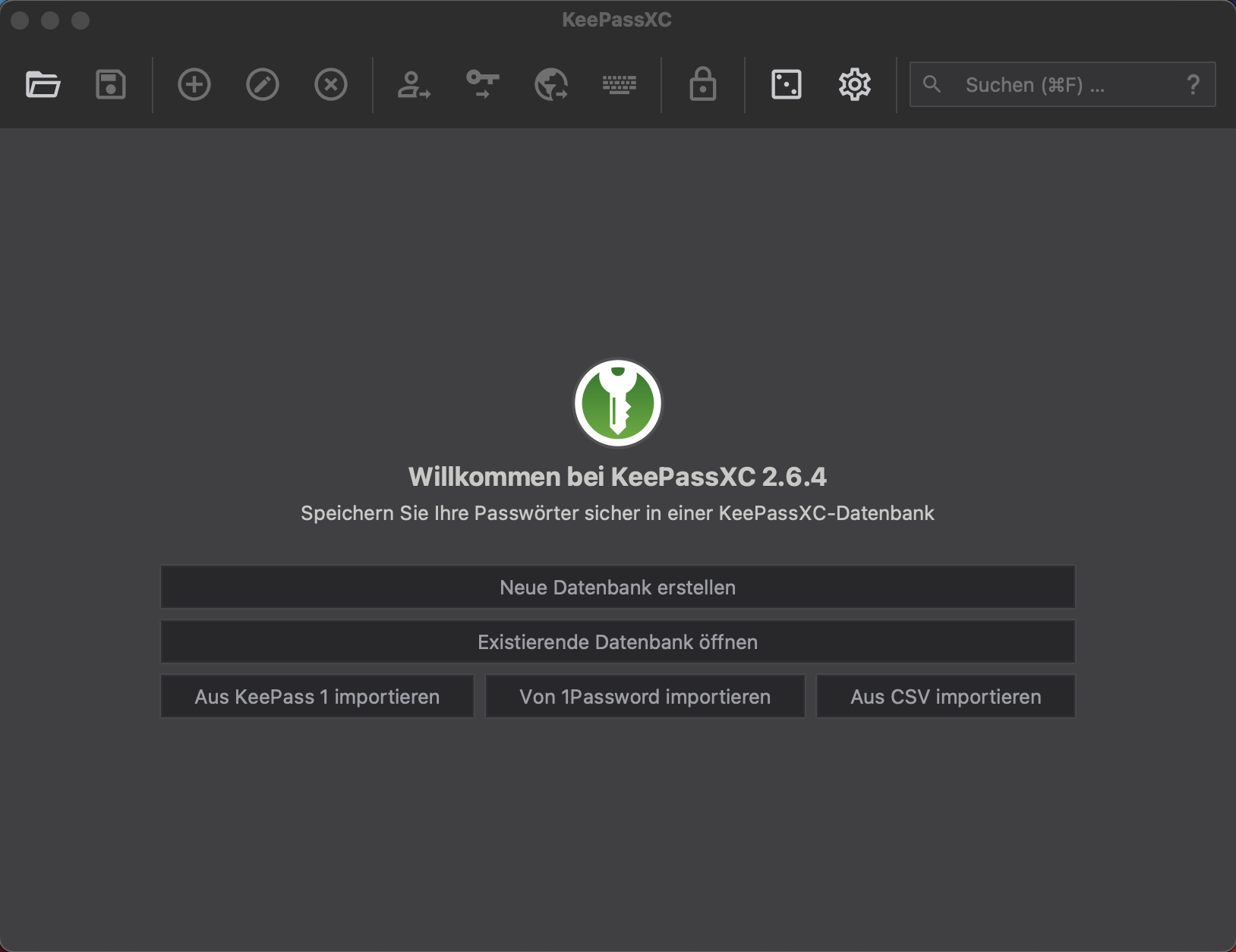This screenshot has height=952, width=1236.
Task: Open search help question mark
Action: coord(1193,84)
